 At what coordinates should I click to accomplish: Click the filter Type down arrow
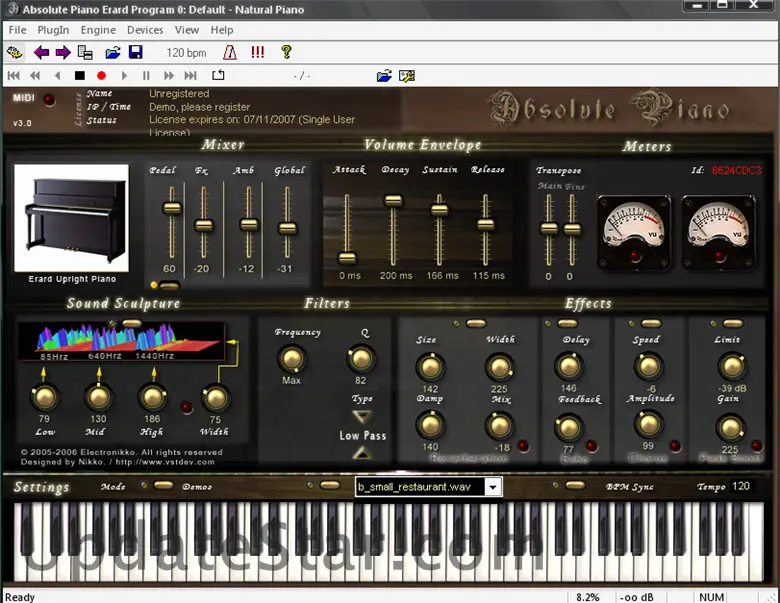362,415
